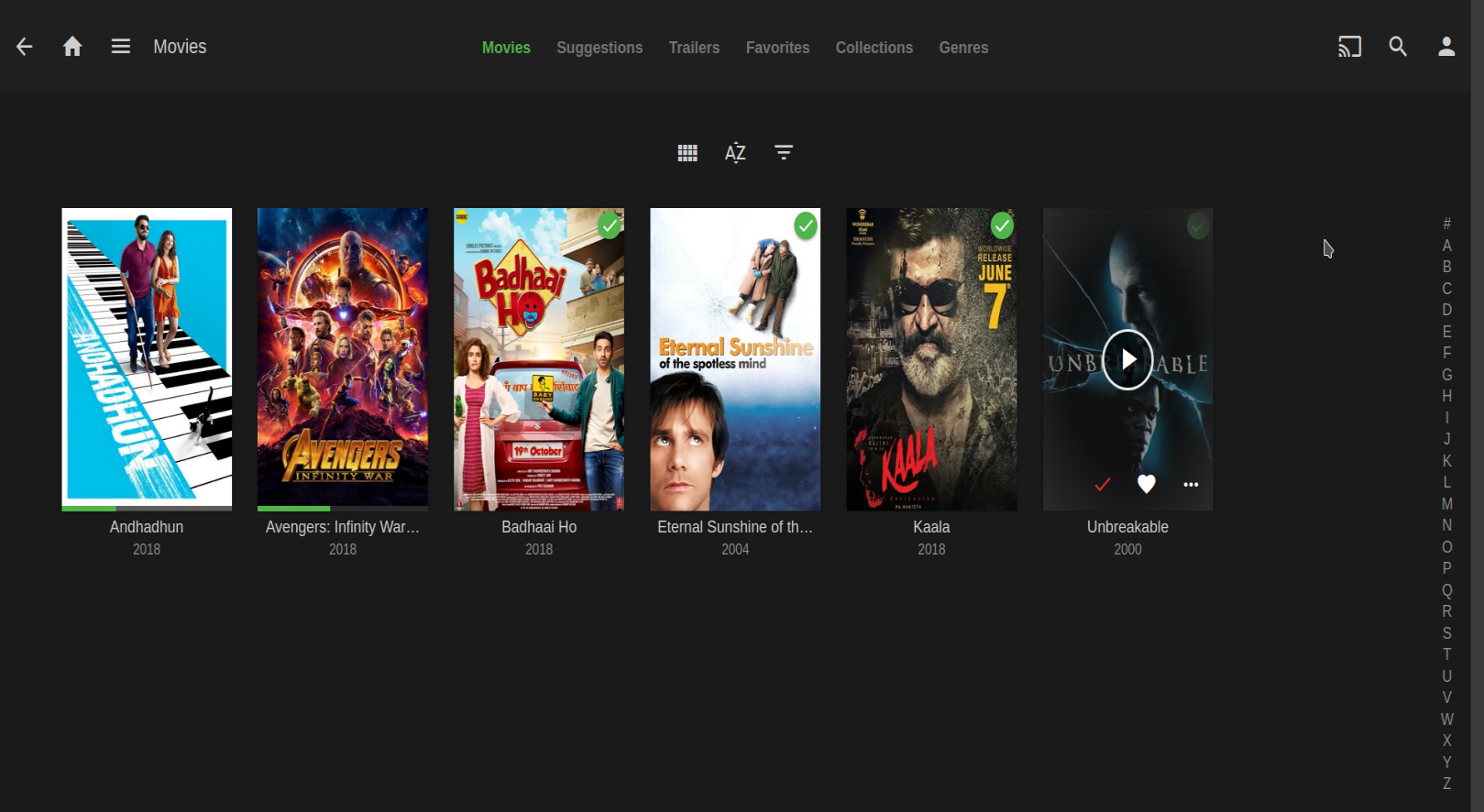Click the Avengers: Infinity War title link
The height and width of the screenshot is (812, 1484).
click(343, 527)
